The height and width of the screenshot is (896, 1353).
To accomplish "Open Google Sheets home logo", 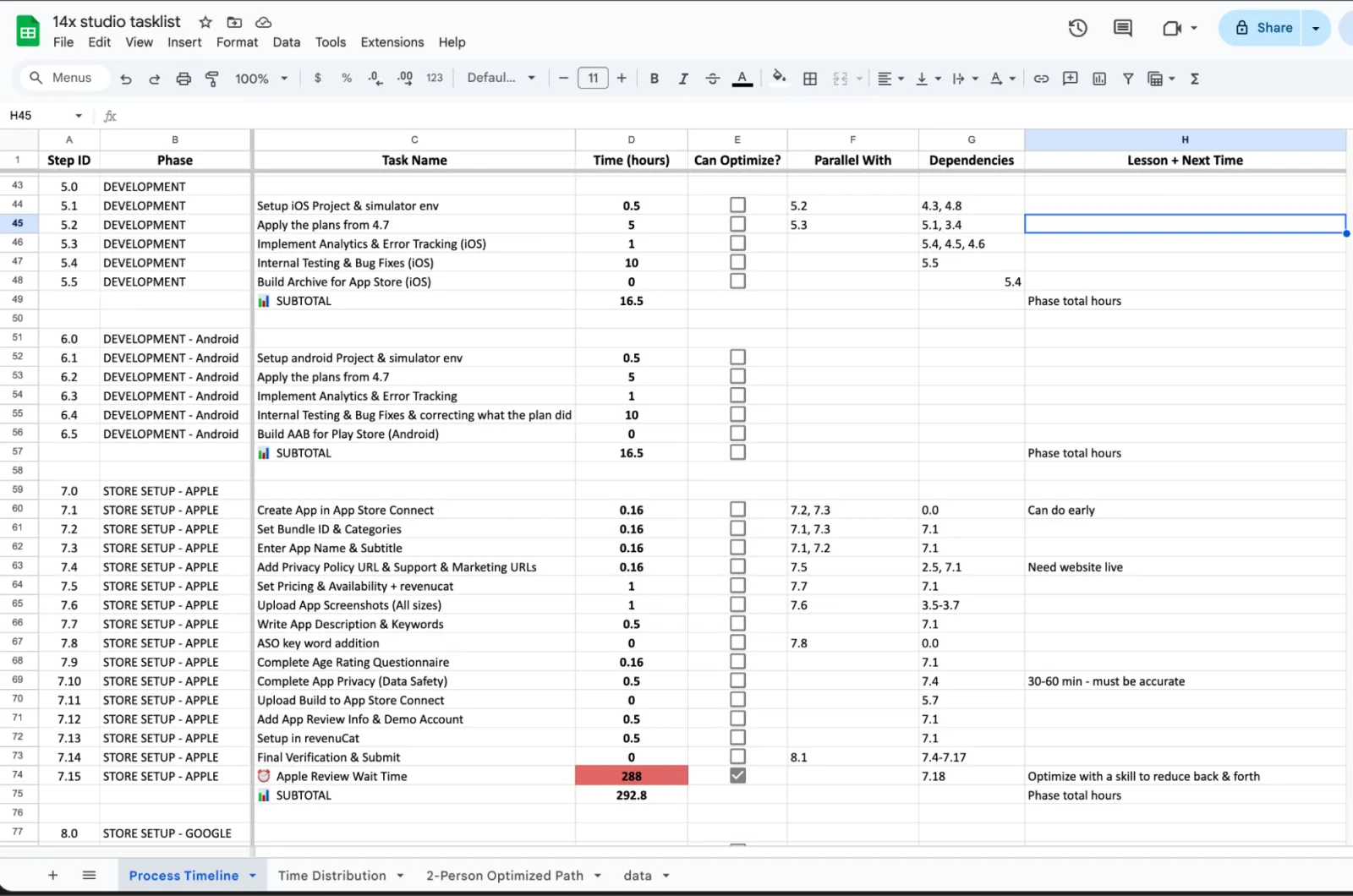I will tap(28, 31).
